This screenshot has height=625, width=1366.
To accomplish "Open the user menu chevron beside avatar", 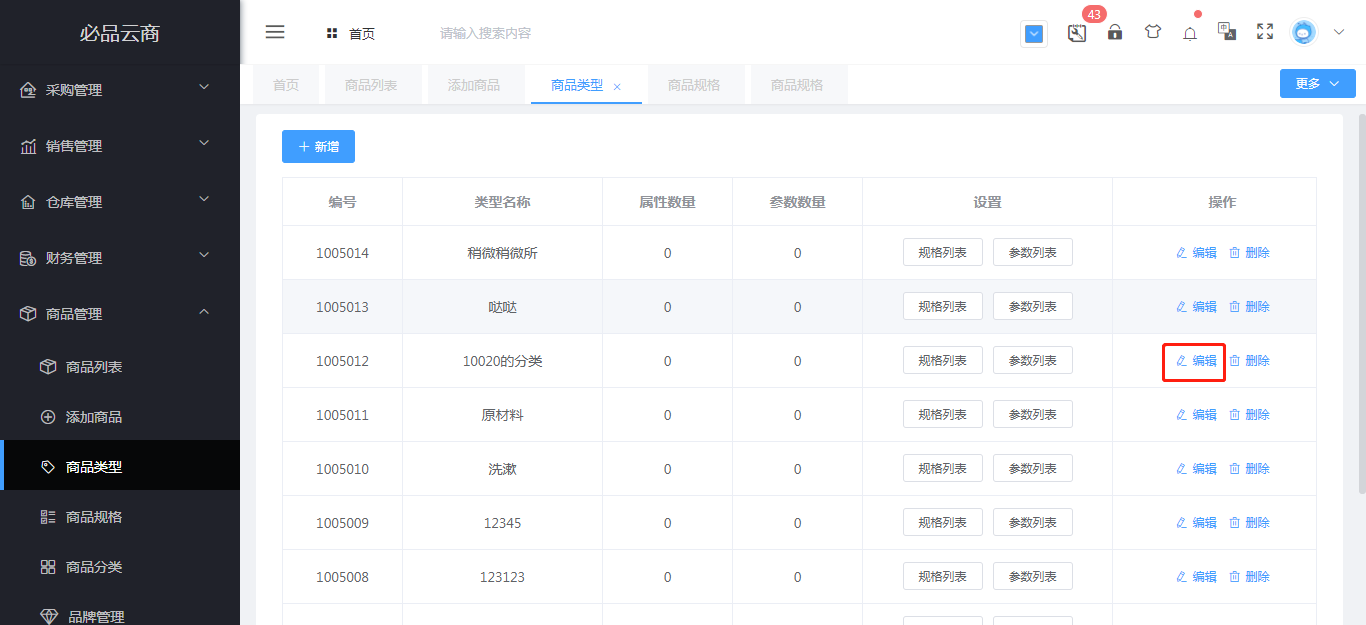I will (x=1339, y=32).
